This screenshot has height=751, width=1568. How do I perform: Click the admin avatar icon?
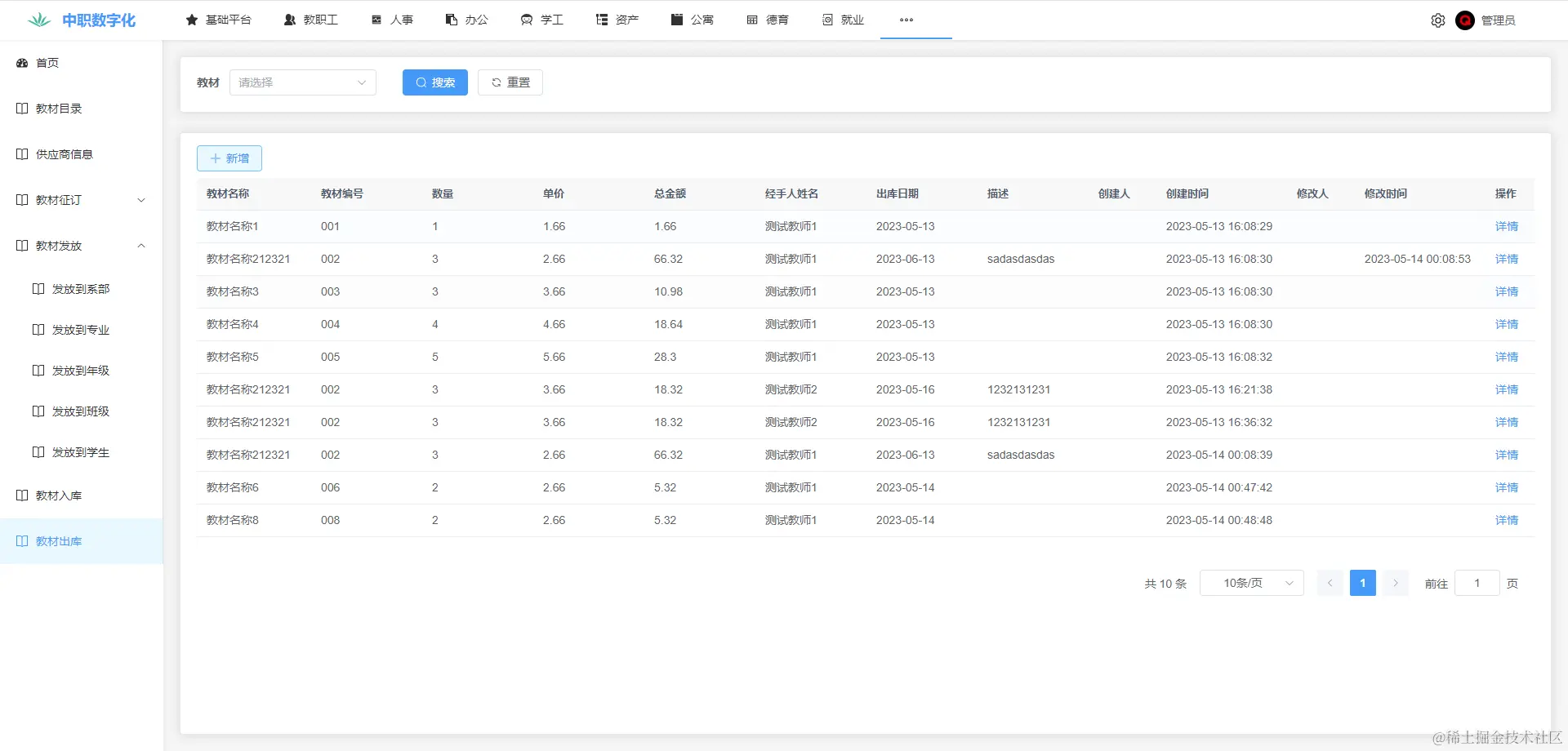click(x=1465, y=20)
